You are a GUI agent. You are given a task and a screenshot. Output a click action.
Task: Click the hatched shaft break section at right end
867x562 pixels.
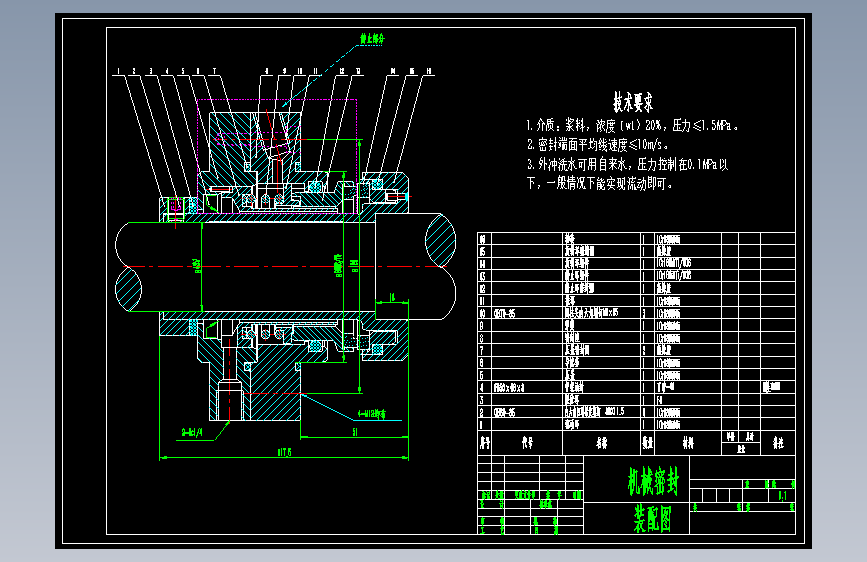(x=441, y=241)
